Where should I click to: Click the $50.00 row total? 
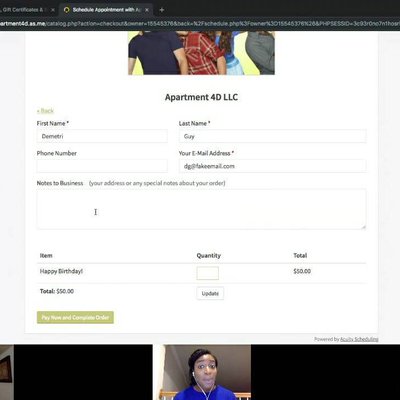(302, 271)
